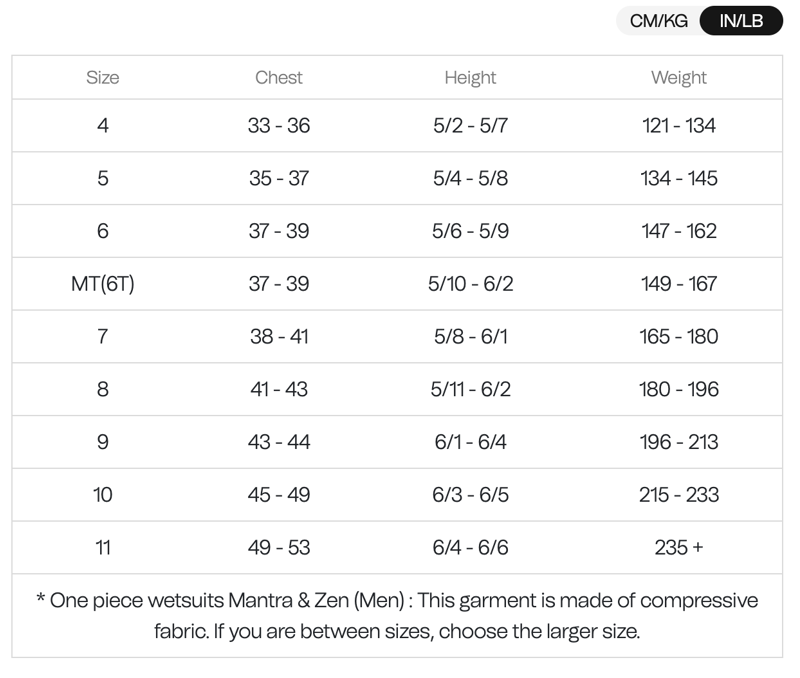The height and width of the screenshot is (678, 800).
Task: Click chest measurement 43 - 44
Action: point(279,442)
